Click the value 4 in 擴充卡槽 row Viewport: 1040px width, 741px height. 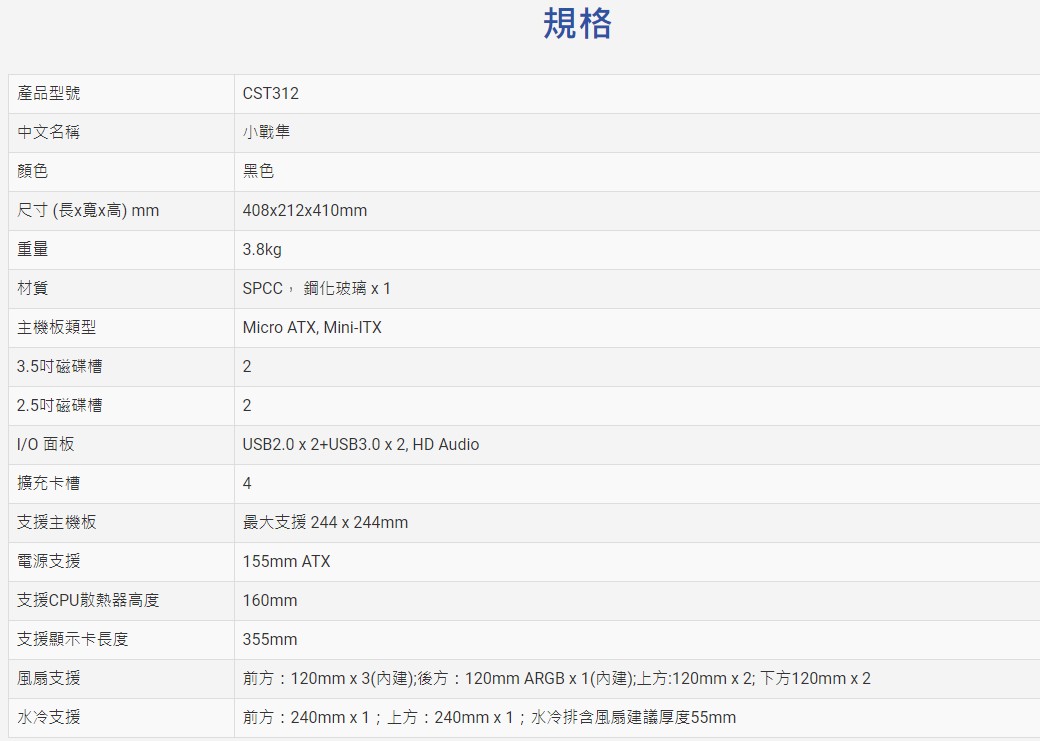[x=247, y=484]
